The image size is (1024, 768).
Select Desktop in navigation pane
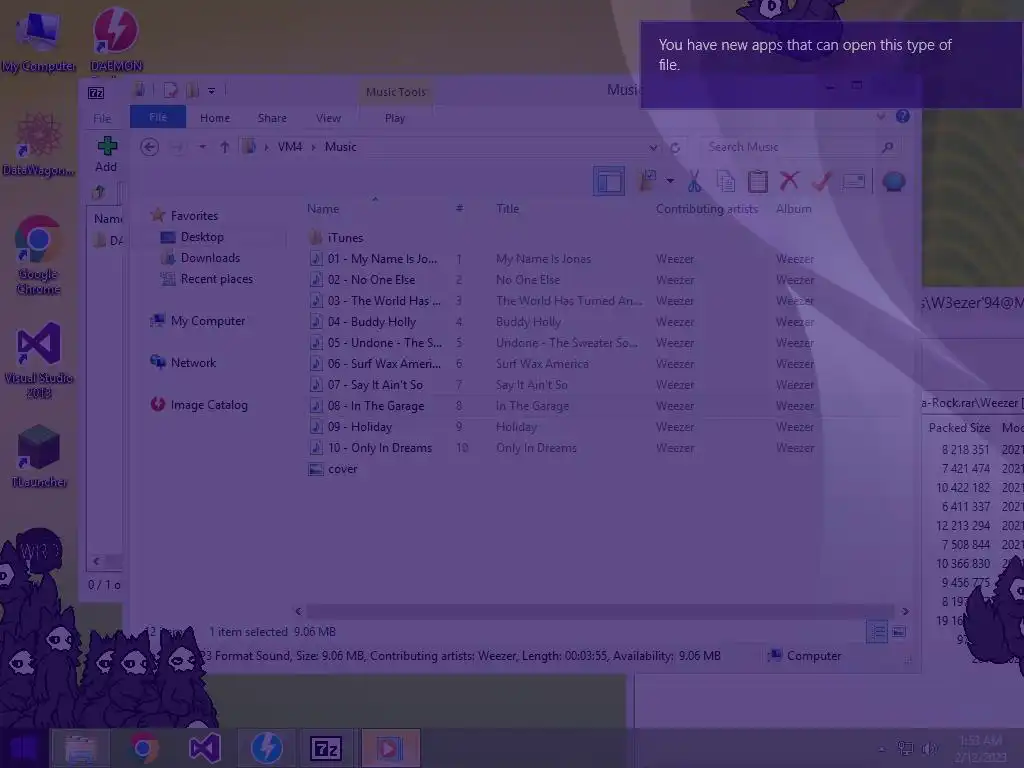coord(202,237)
